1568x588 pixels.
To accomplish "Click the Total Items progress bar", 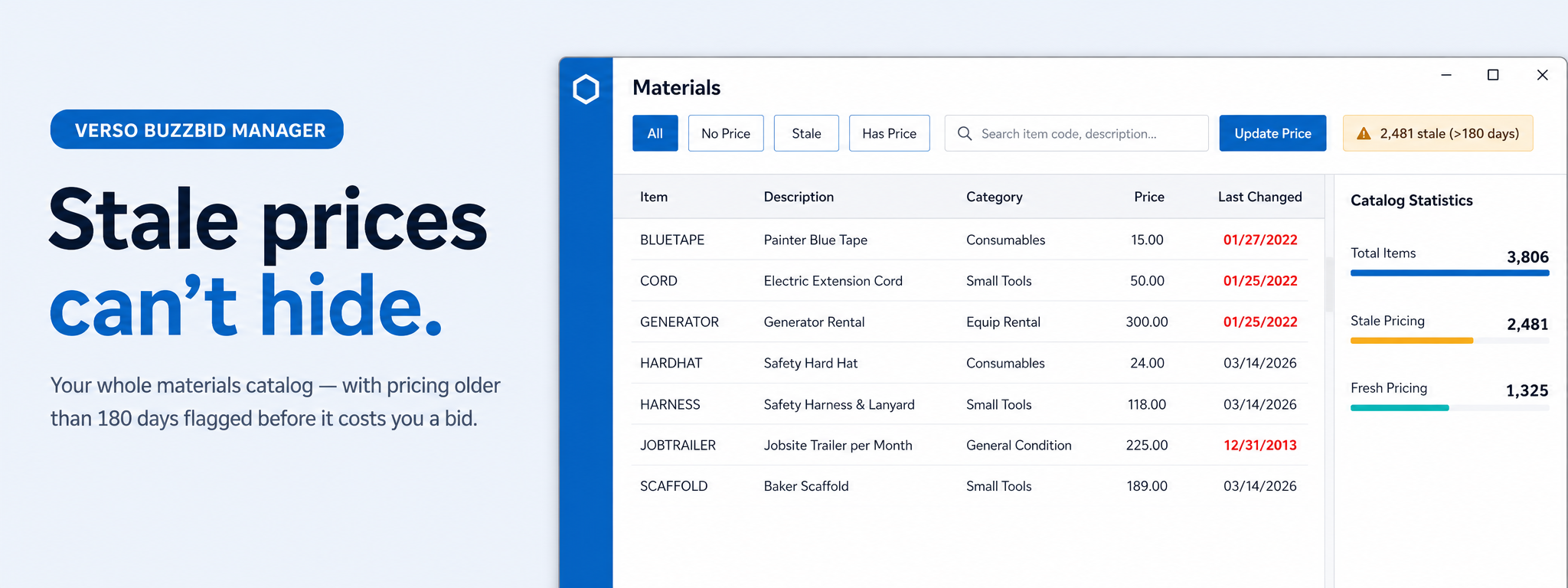I will click(1449, 273).
